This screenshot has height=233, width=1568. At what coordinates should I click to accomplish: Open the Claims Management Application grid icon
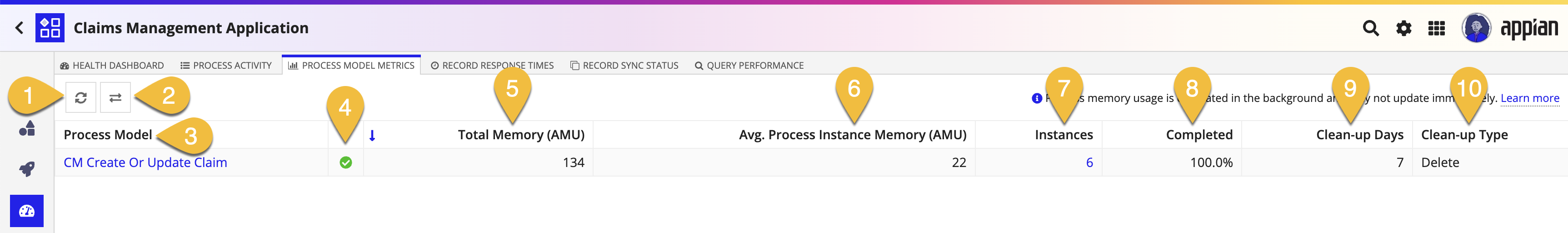(50, 28)
